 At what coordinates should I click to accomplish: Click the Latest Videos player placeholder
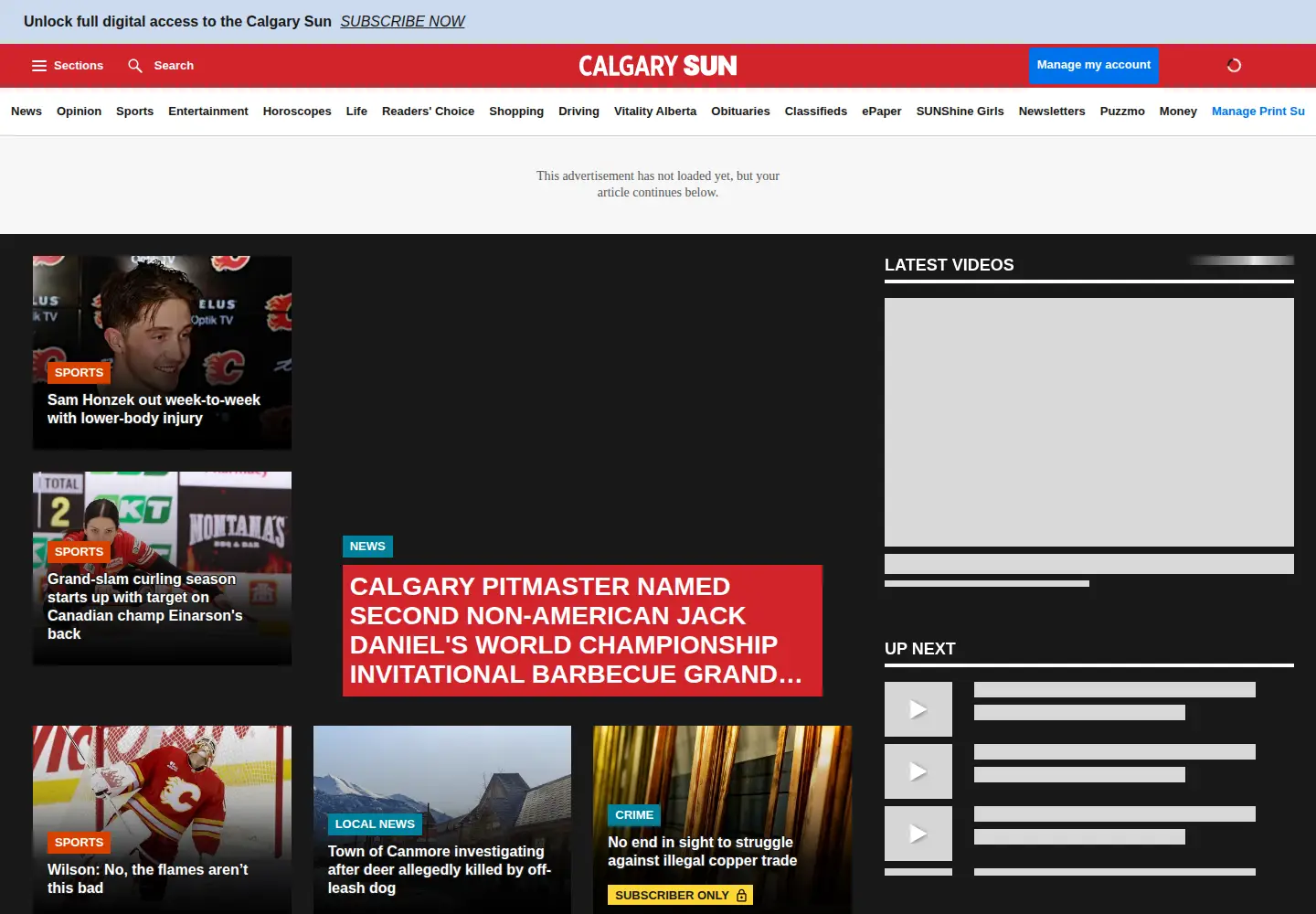1089,422
